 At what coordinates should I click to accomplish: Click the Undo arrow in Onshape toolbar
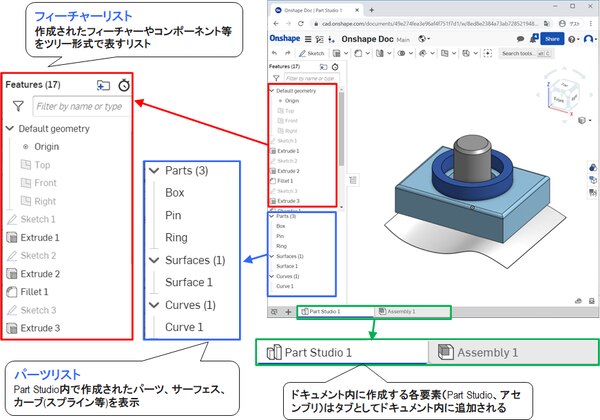coord(274,53)
